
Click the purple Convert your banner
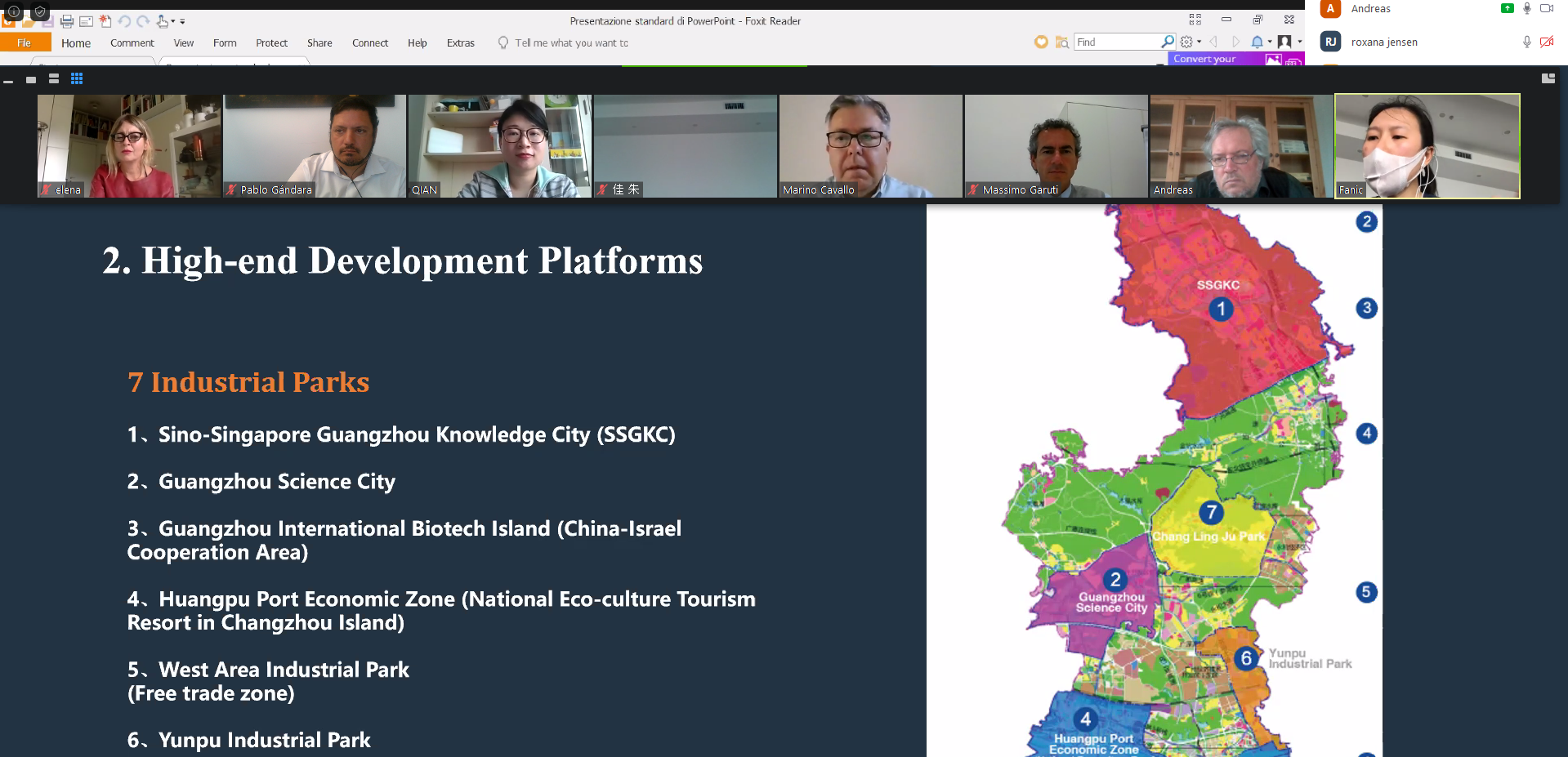coord(1204,59)
